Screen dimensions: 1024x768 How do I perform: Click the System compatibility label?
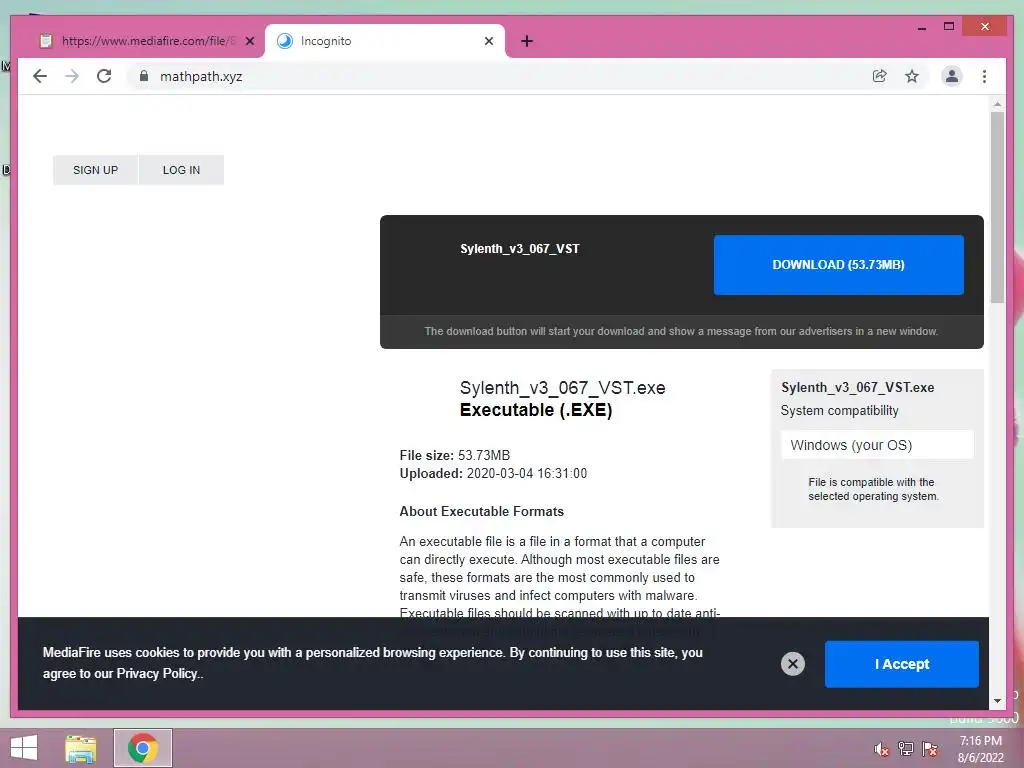(839, 411)
